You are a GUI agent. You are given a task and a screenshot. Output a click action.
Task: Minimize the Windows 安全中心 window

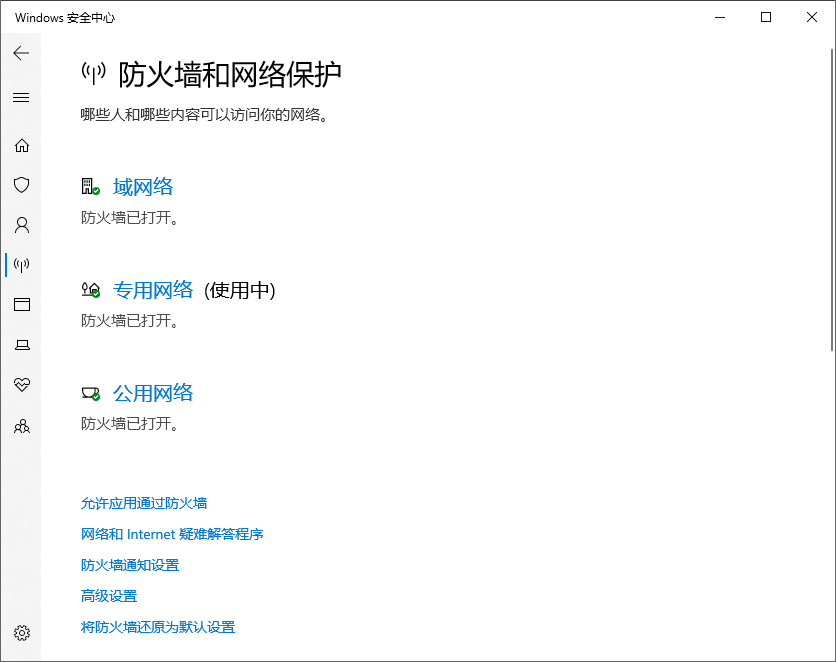point(720,18)
